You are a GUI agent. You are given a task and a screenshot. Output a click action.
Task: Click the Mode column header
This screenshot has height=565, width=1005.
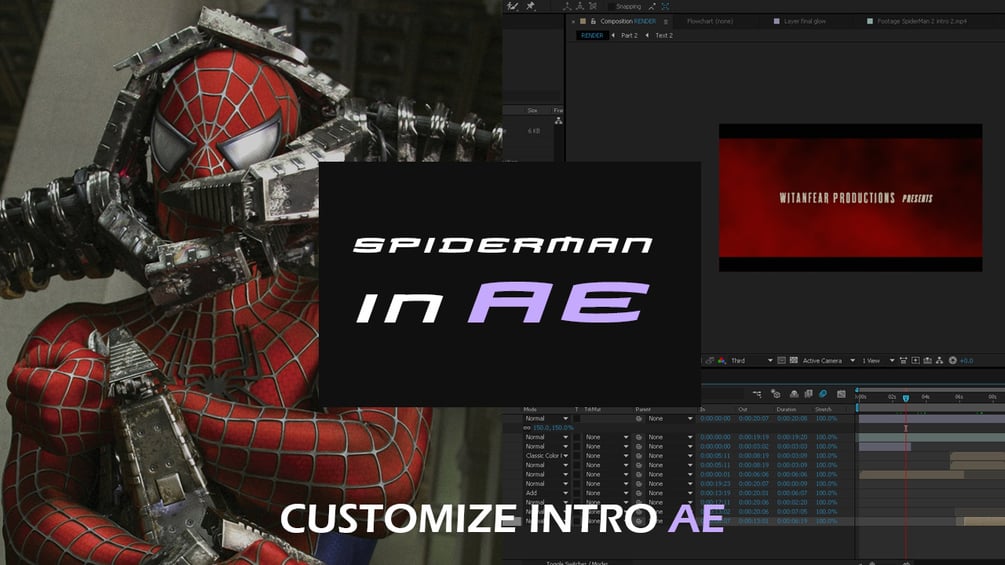[x=530, y=409]
